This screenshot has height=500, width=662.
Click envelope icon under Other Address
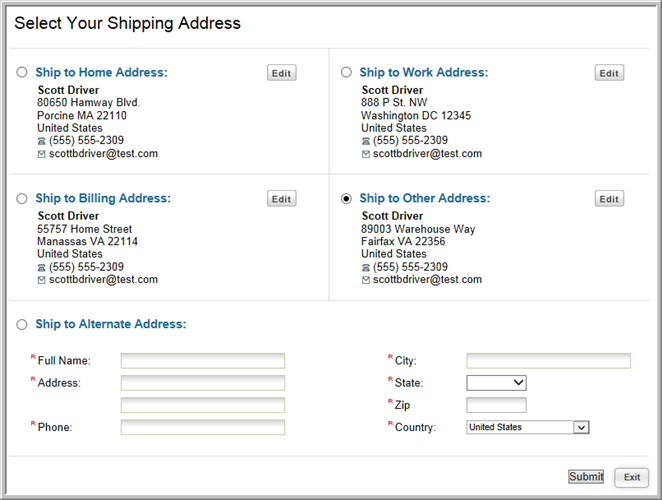tap(366, 280)
